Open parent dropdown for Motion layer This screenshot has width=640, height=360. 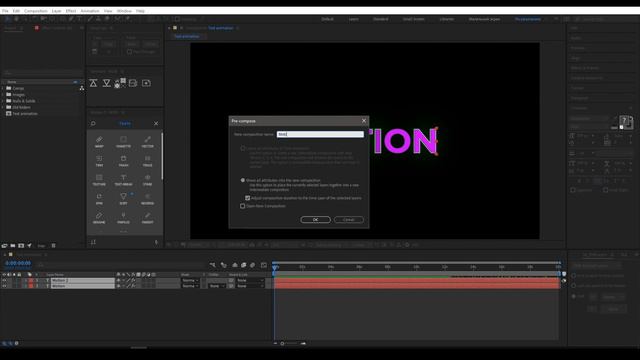(250, 286)
